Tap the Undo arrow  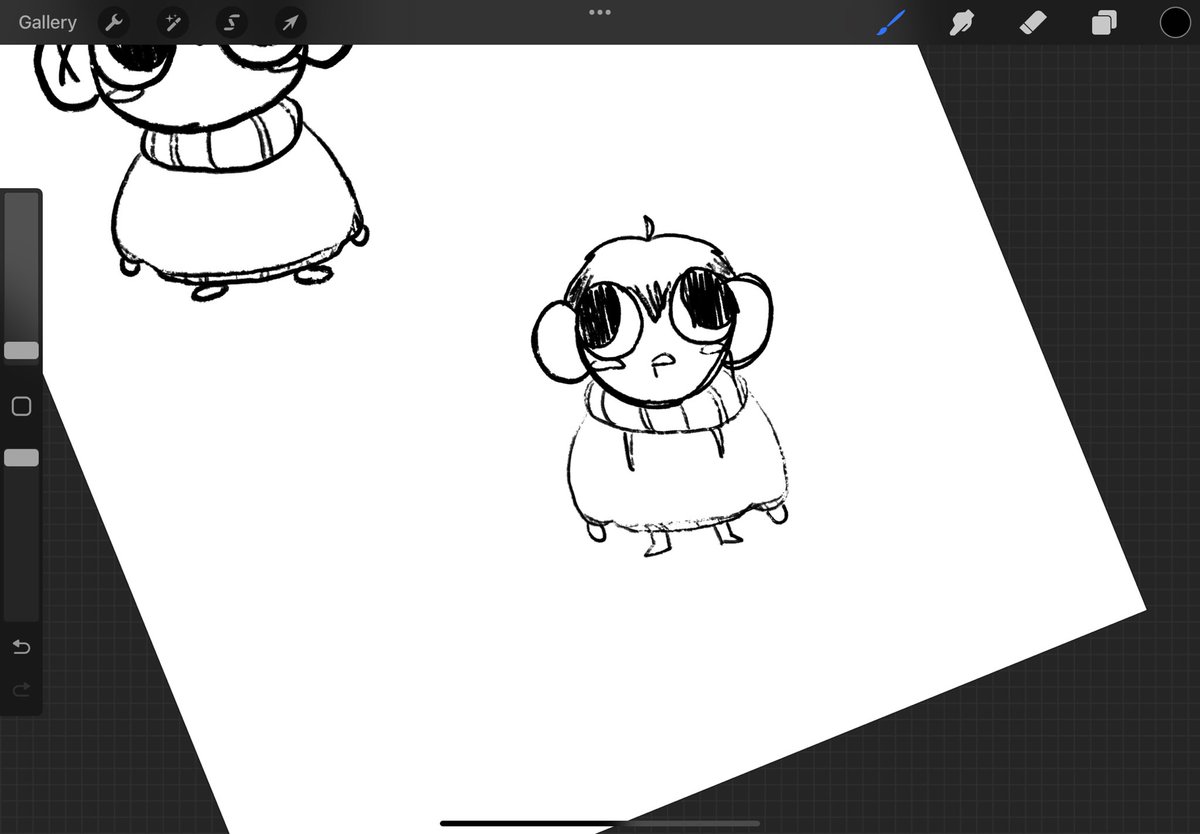(21, 647)
